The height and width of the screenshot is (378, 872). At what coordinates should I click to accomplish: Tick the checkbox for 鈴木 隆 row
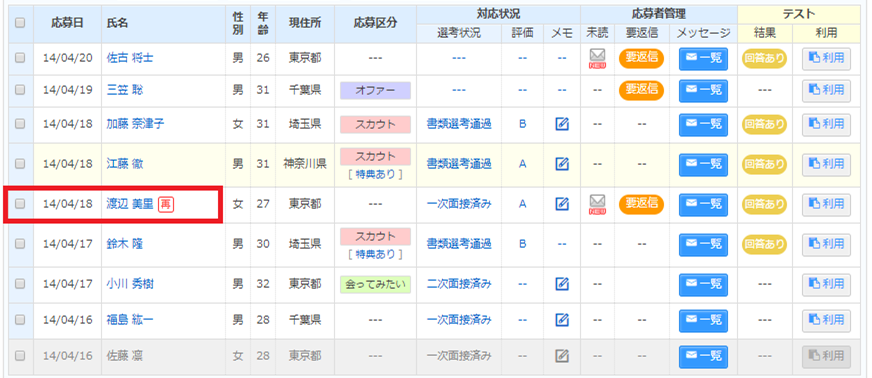click(20, 243)
